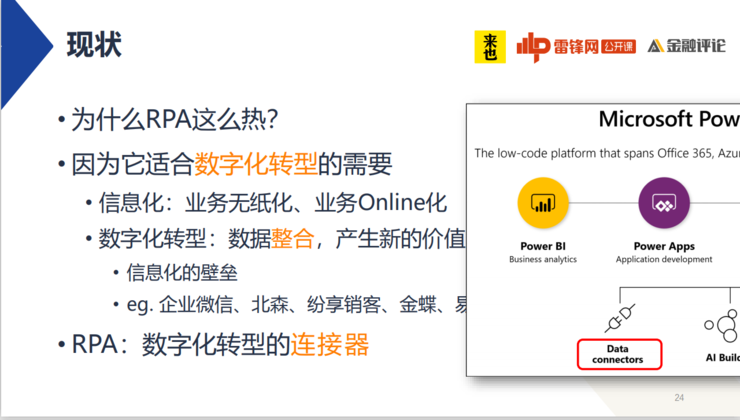Click the line 信息化：业务无纸化、业务Online化
This screenshot has width=740, height=420.
point(272,203)
